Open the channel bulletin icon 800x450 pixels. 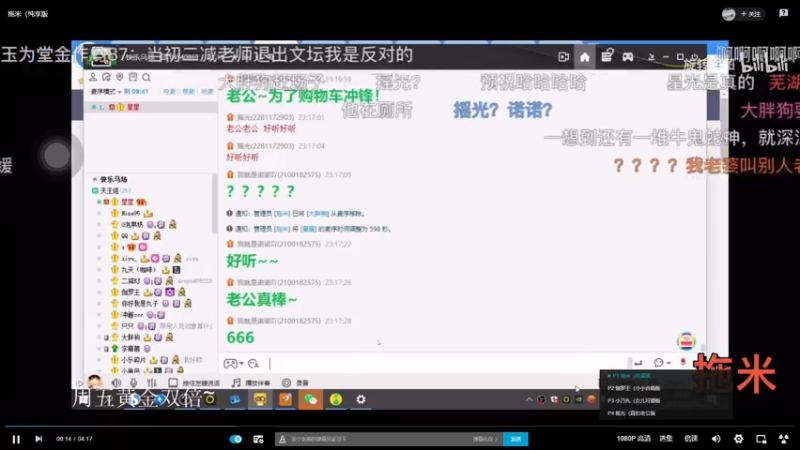[133, 77]
